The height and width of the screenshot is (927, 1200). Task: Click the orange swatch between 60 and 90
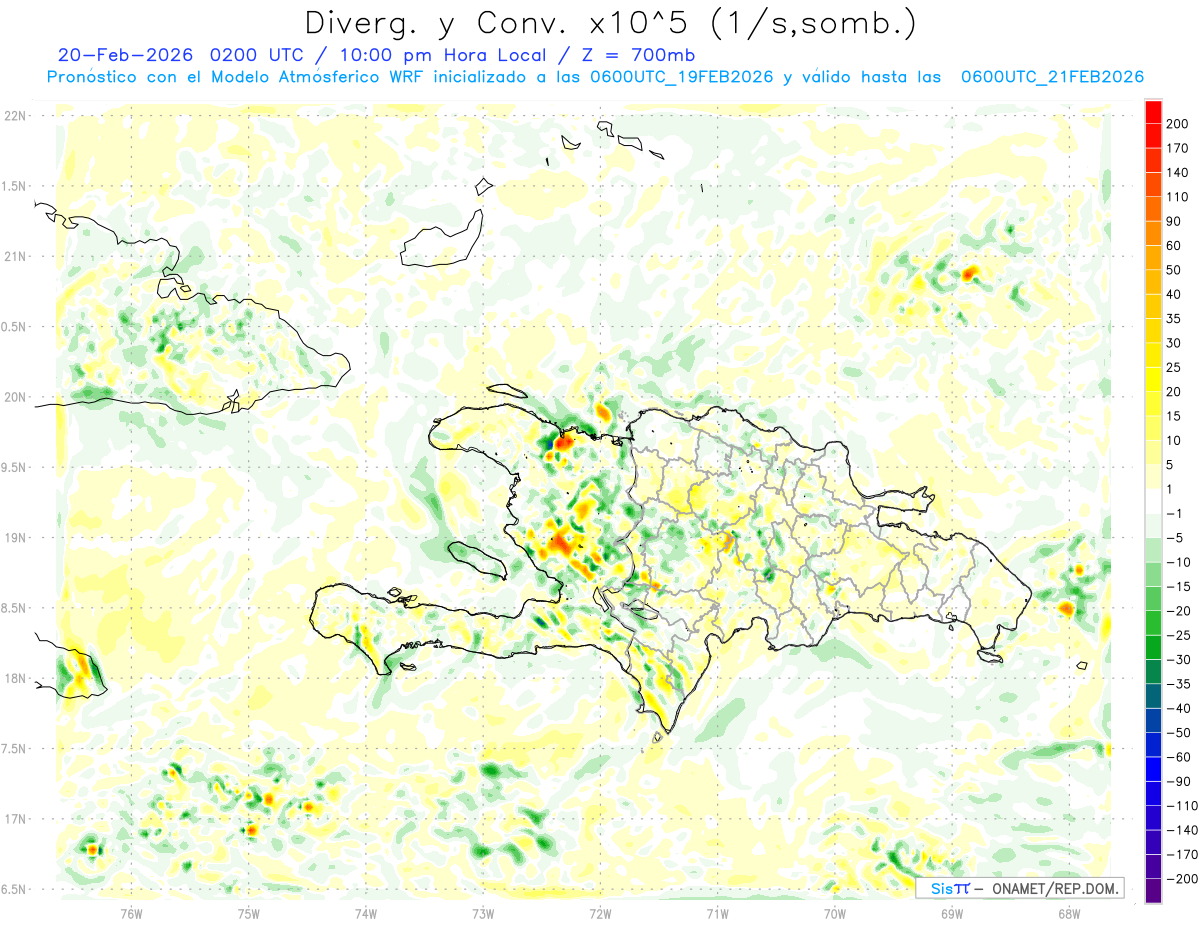[x=1154, y=234]
